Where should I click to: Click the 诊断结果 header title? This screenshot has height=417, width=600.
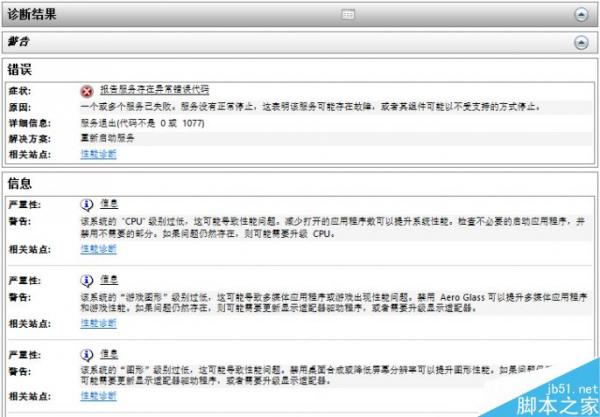[x=32, y=15]
